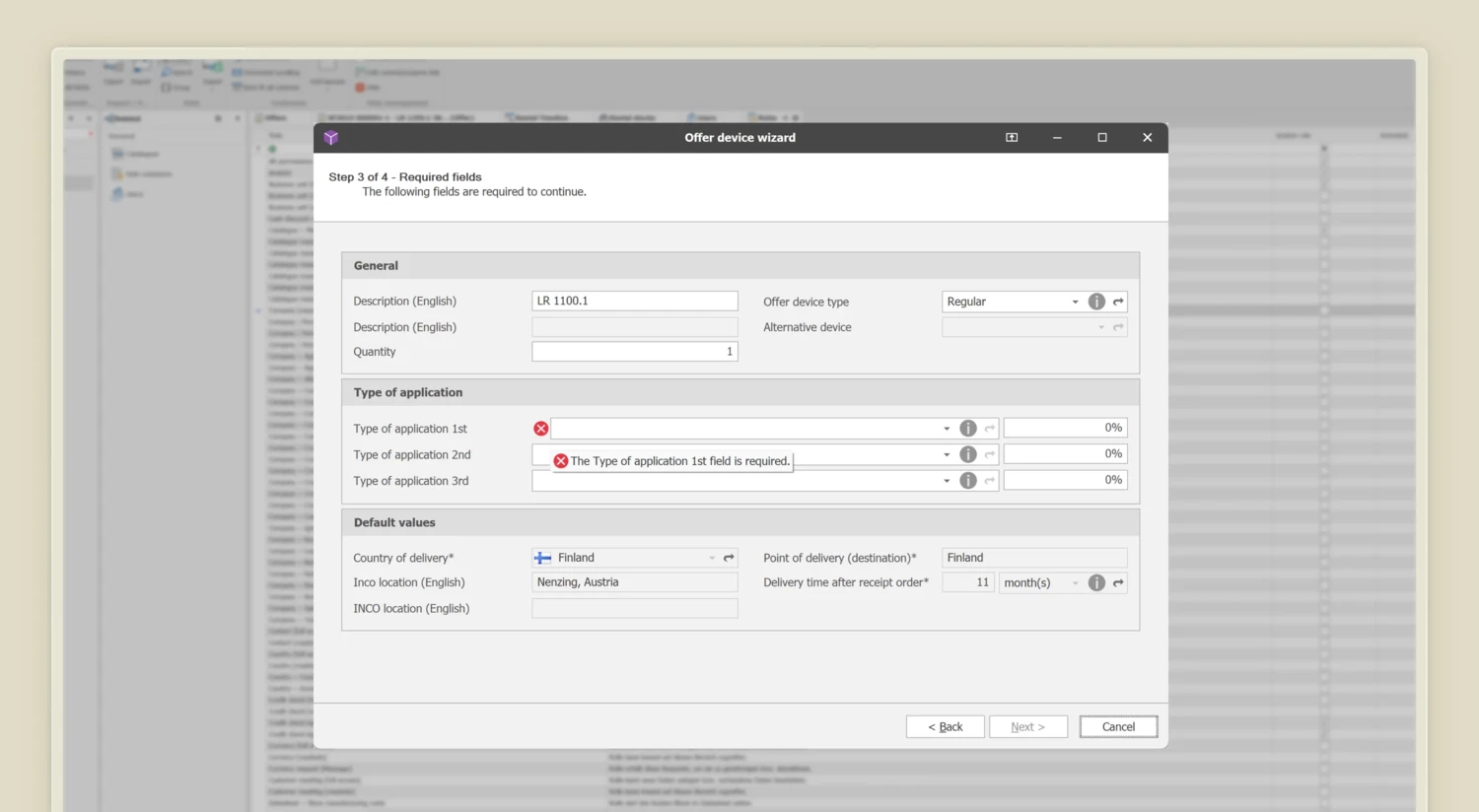Click the purple cube icon in wizard title bar
Screen dimensions: 1479x812
331,138
